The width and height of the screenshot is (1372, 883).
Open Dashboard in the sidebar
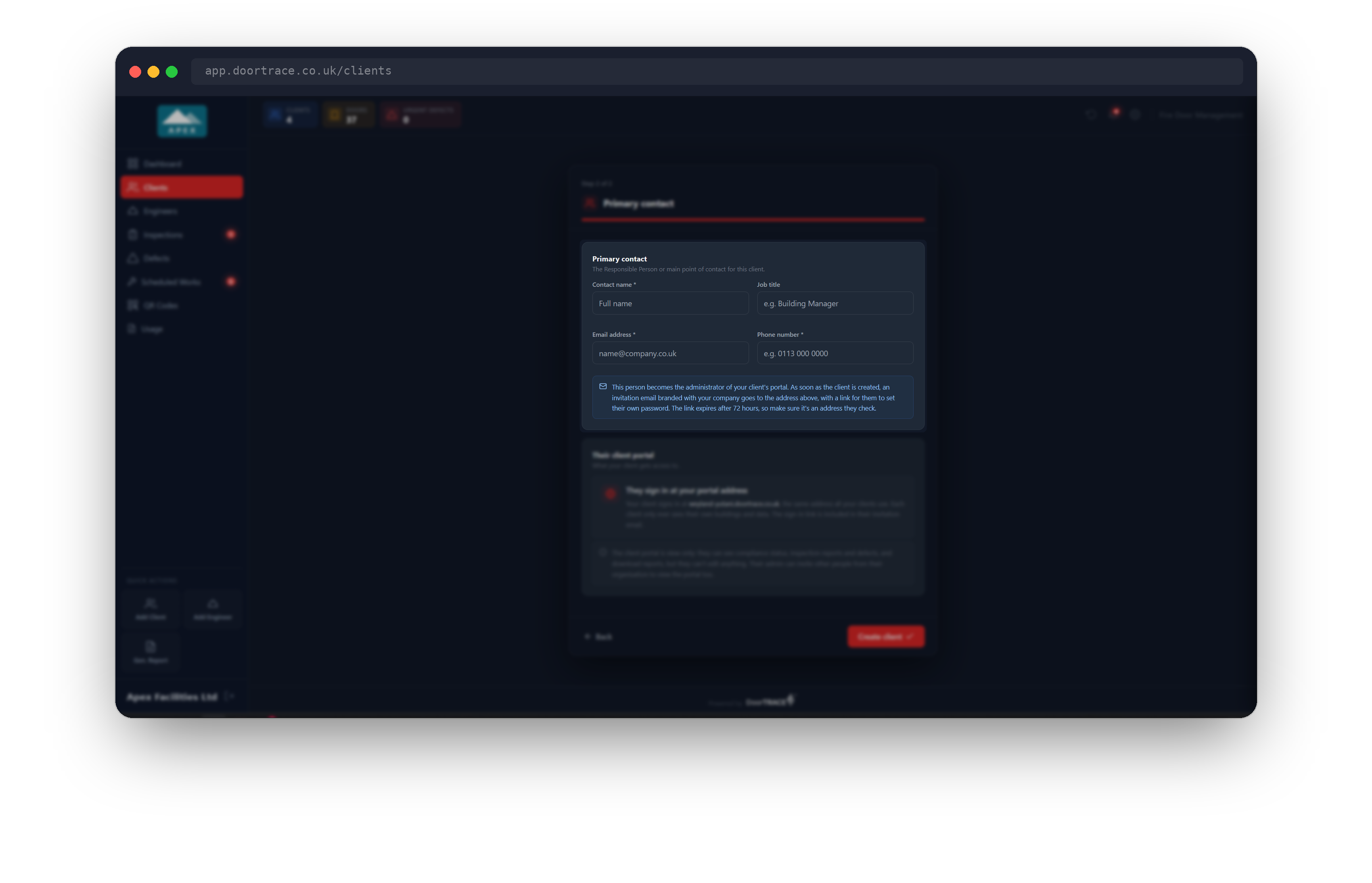(182, 164)
